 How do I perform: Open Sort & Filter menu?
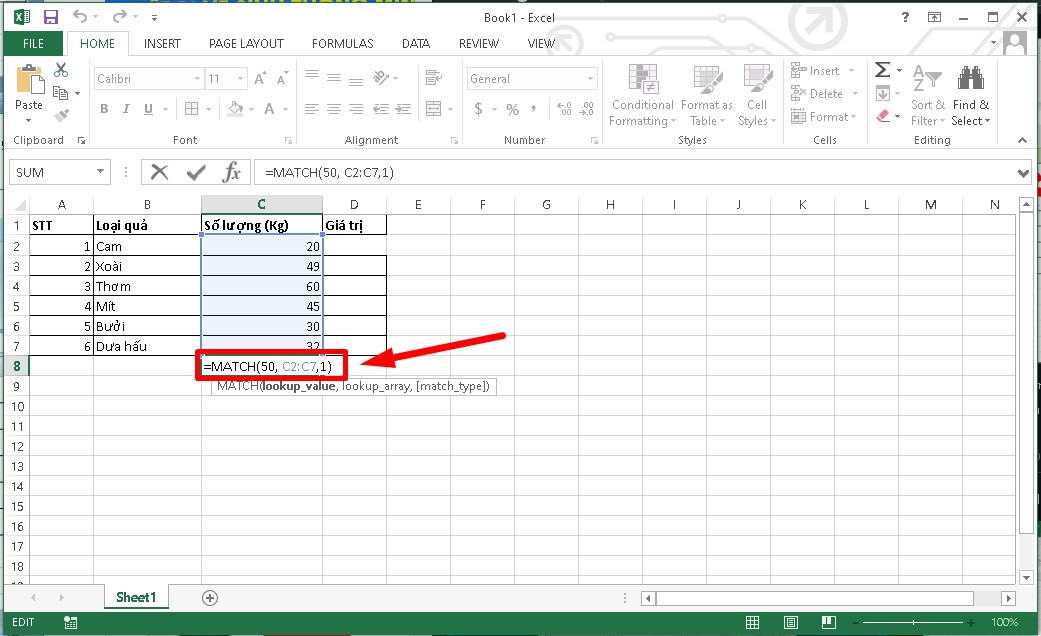927,95
